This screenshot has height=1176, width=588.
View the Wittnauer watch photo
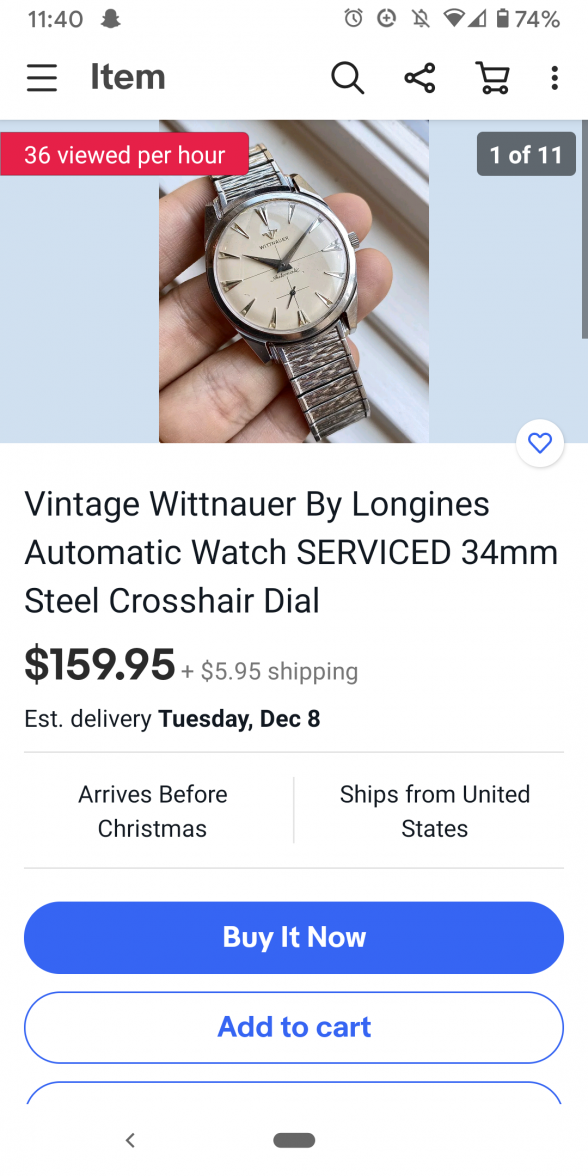(x=294, y=281)
